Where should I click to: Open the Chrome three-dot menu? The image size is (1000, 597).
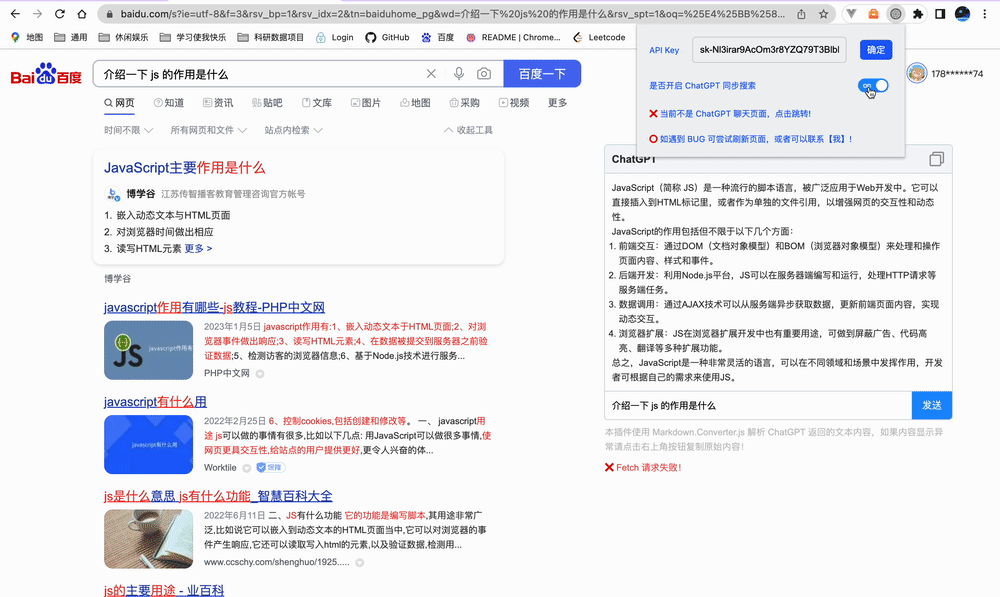(985, 13)
